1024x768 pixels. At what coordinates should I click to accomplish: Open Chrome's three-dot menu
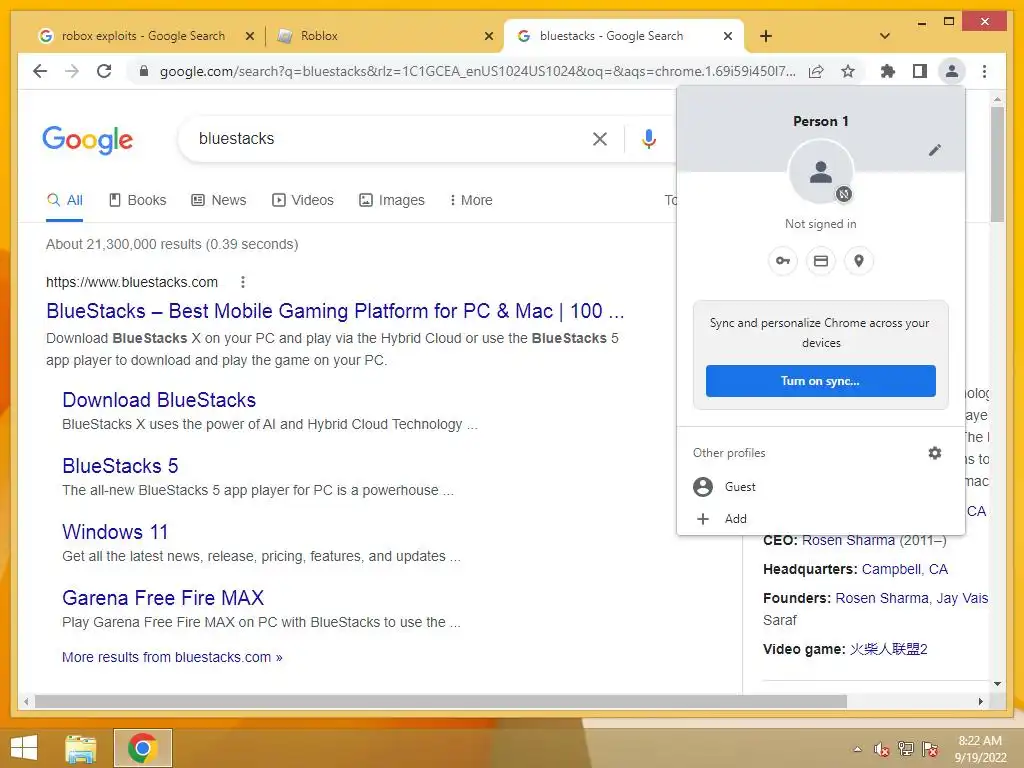(984, 71)
